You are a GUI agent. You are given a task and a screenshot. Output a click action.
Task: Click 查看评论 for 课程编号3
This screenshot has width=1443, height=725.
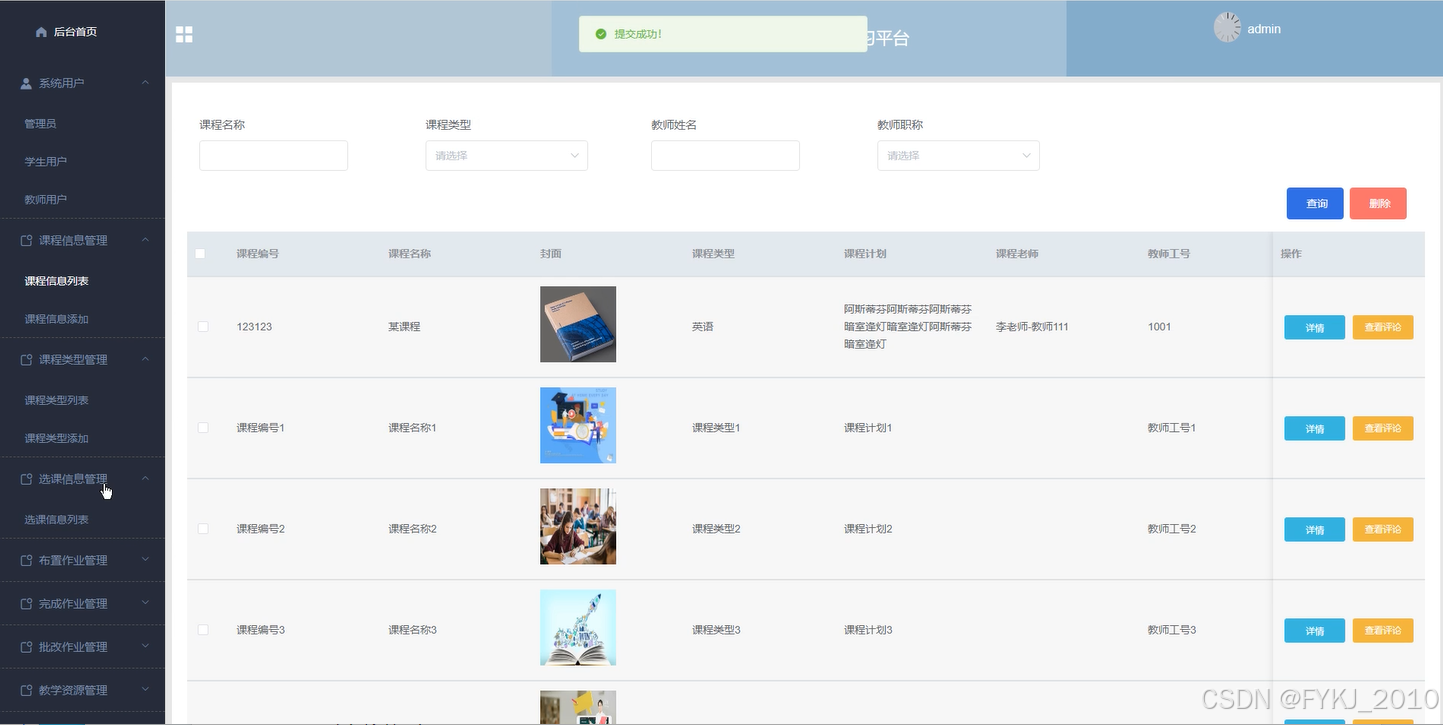click(x=1382, y=630)
